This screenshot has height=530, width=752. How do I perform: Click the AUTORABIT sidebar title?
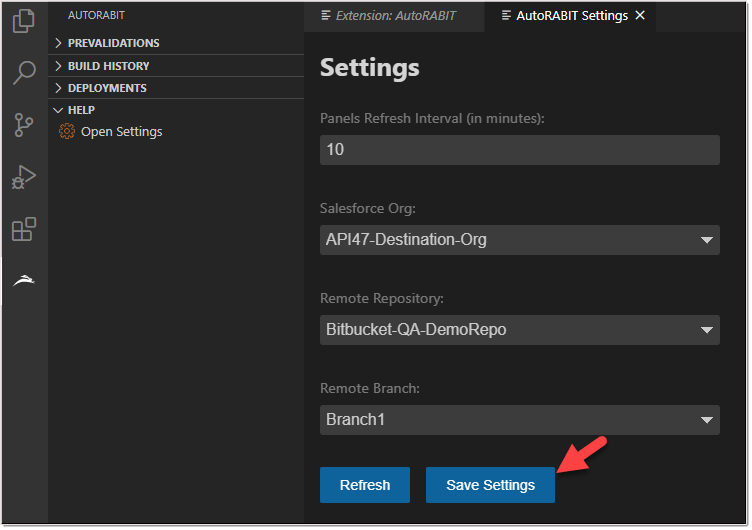click(96, 15)
